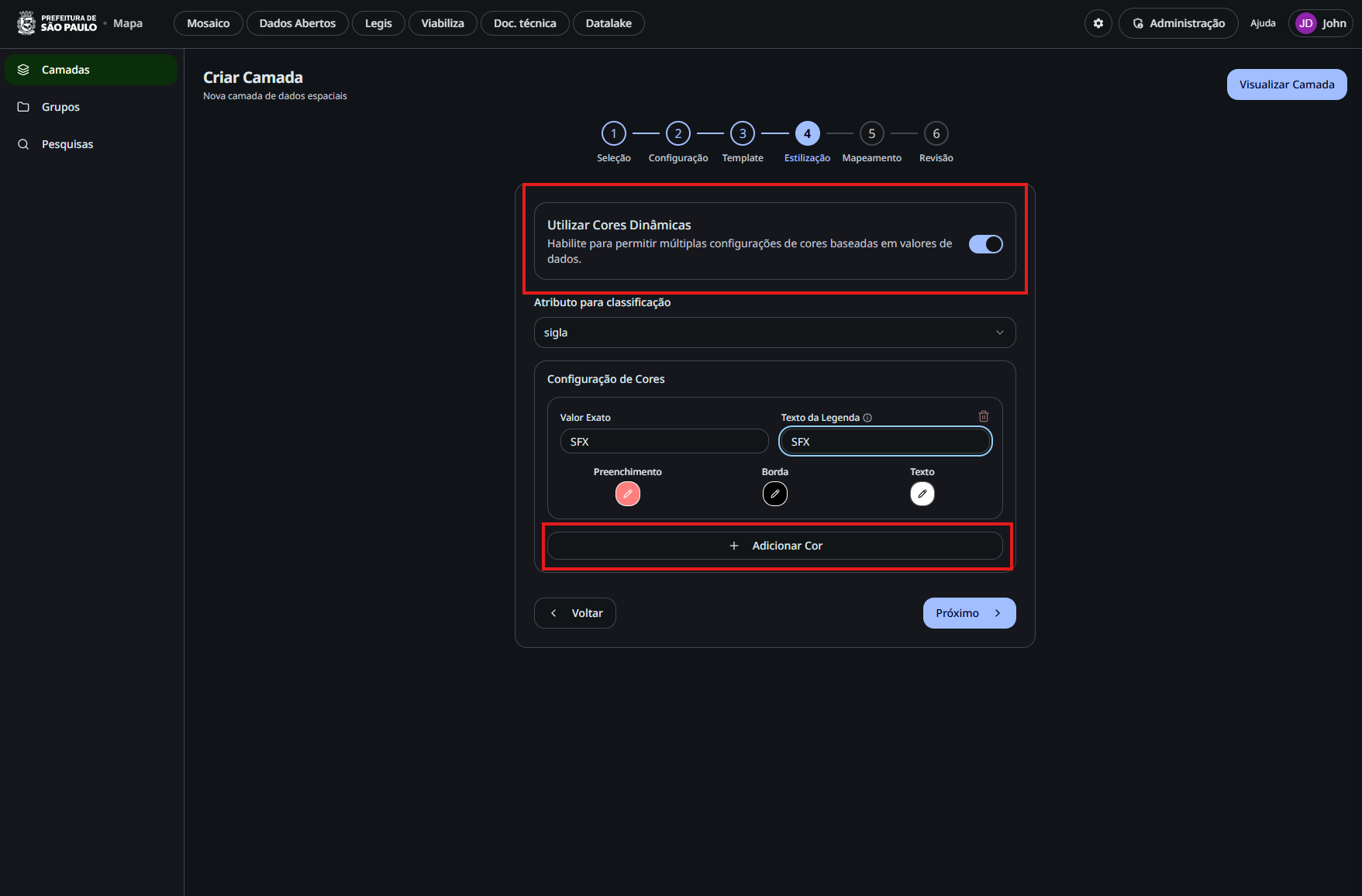Click the Camadas layers icon in sidebar
Image resolution: width=1362 pixels, height=896 pixels.
24,70
